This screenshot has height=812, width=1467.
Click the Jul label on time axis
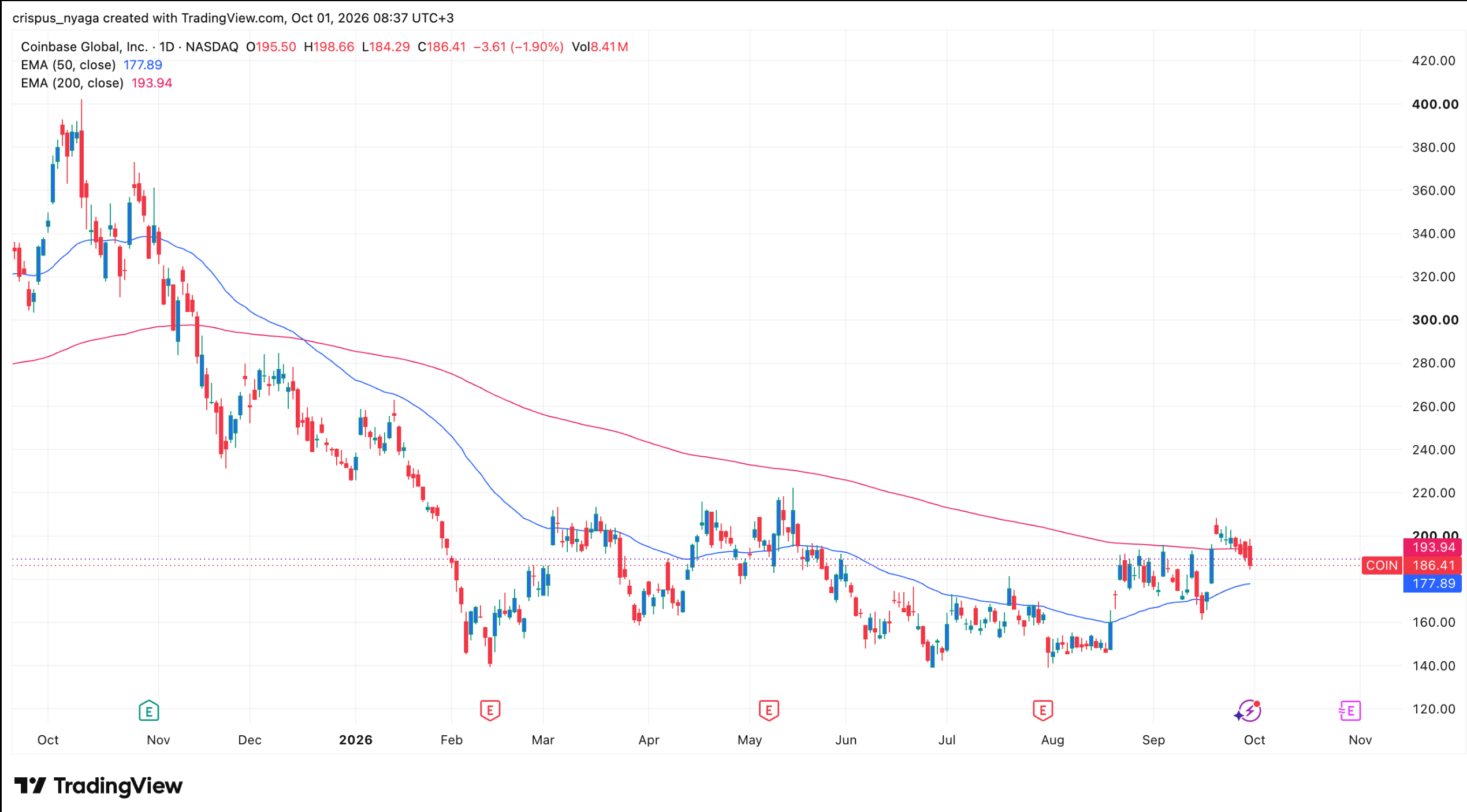947,740
